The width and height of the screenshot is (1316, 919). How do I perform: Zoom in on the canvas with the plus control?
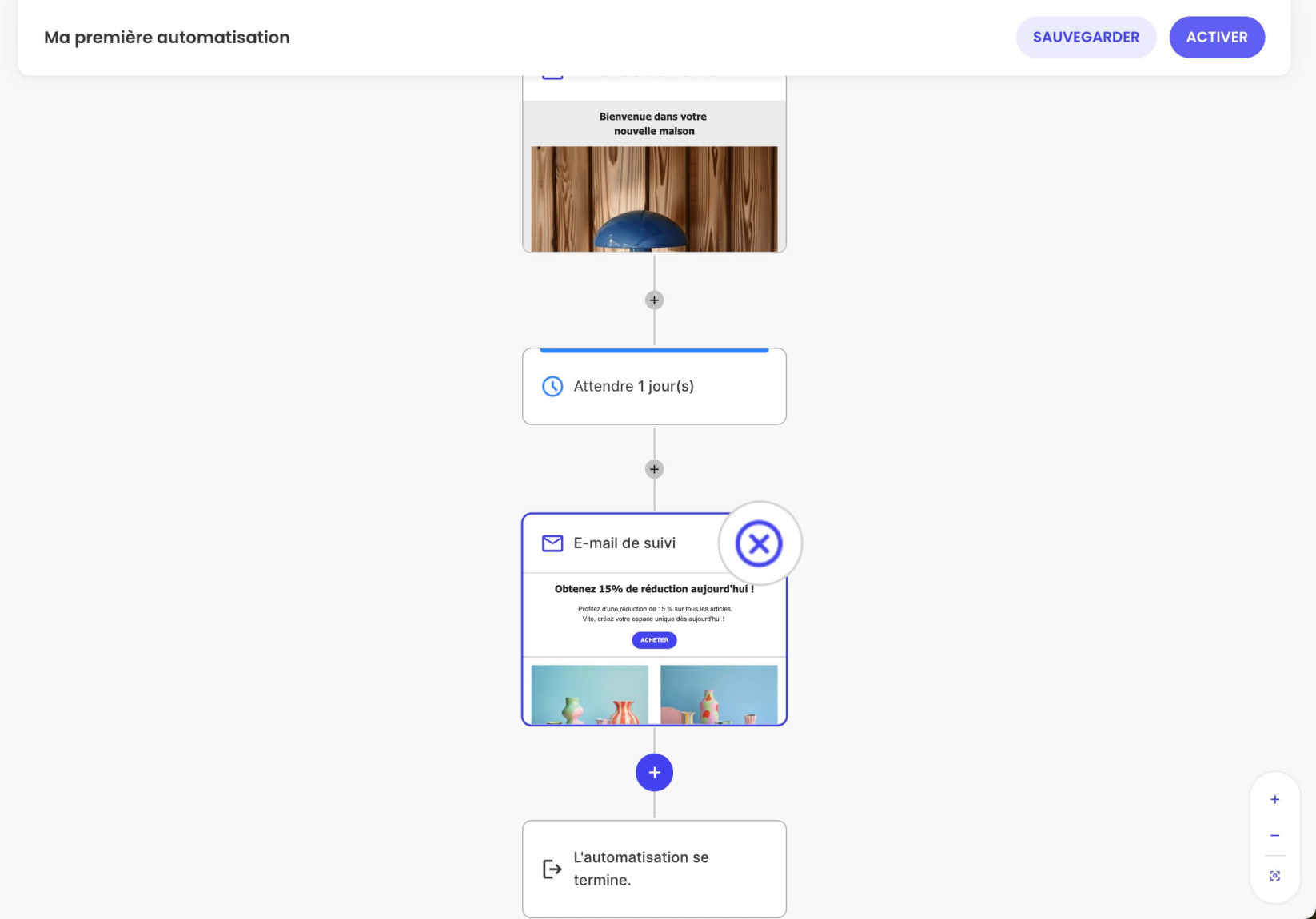tap(1274, 799)
